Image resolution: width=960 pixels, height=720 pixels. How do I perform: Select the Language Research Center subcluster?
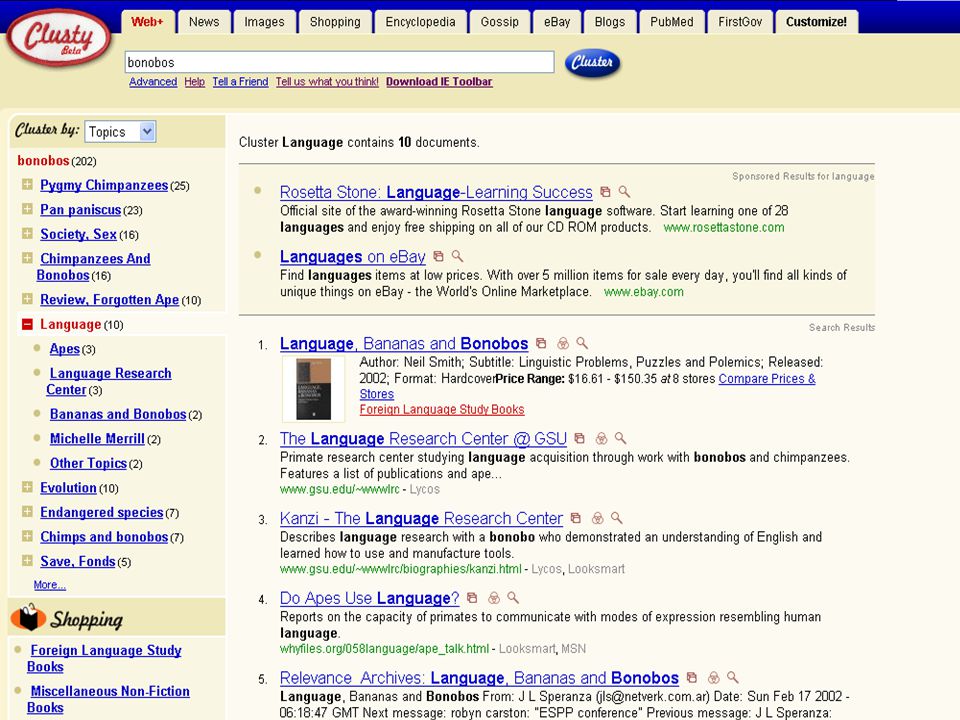point(109,381)
